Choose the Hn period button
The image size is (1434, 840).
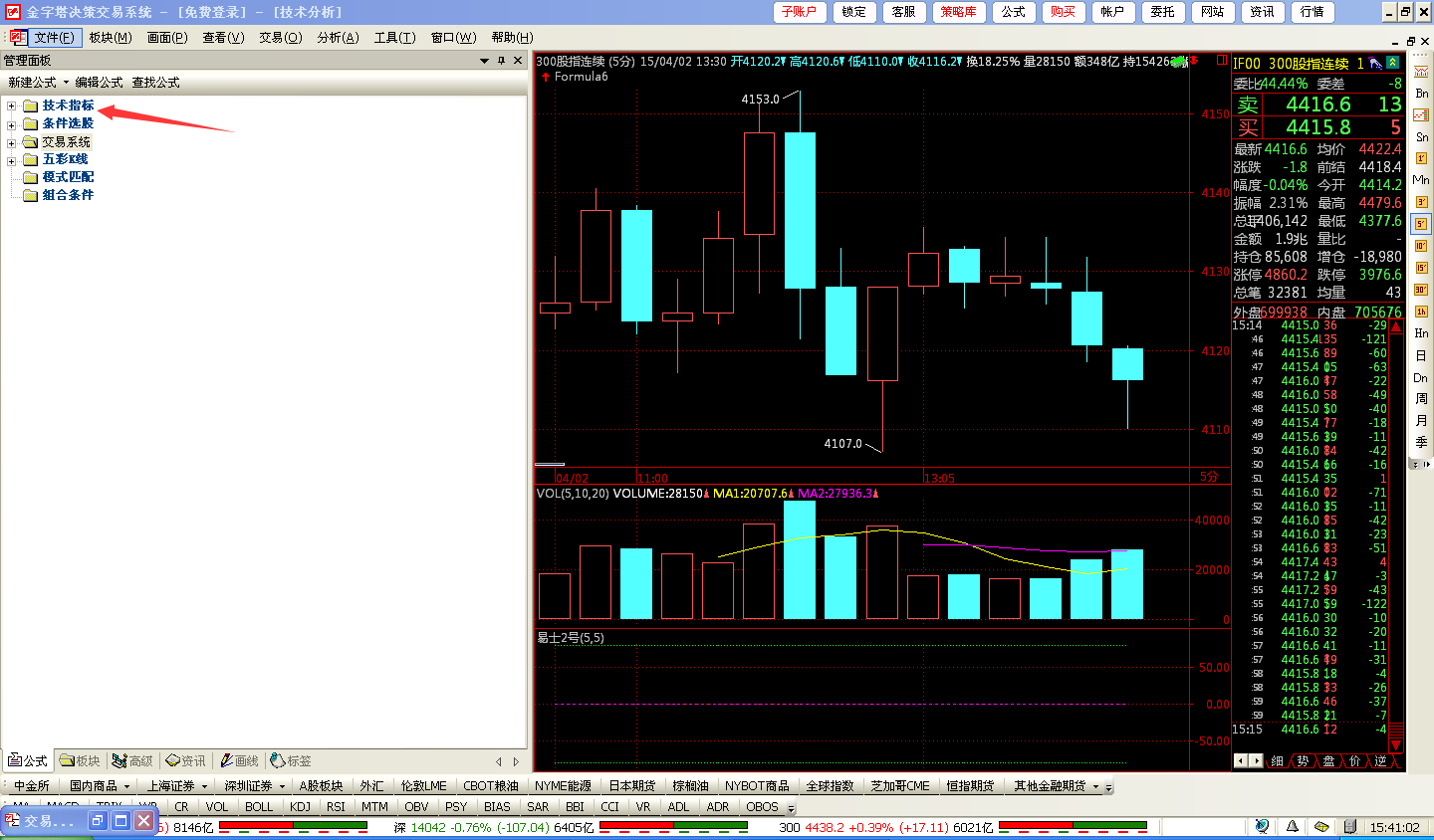point(1421,333)
